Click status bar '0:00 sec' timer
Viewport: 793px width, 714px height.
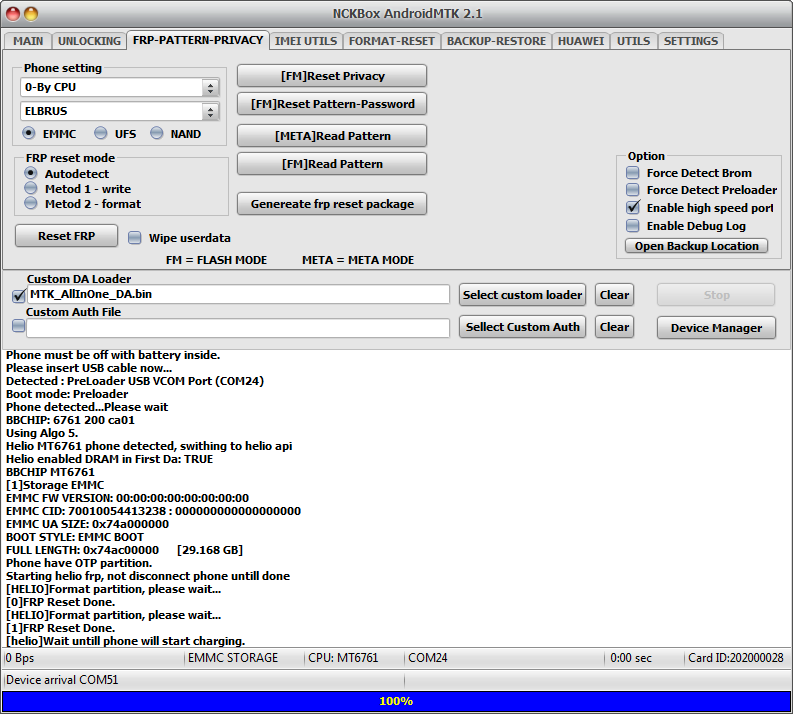point(631,658)
